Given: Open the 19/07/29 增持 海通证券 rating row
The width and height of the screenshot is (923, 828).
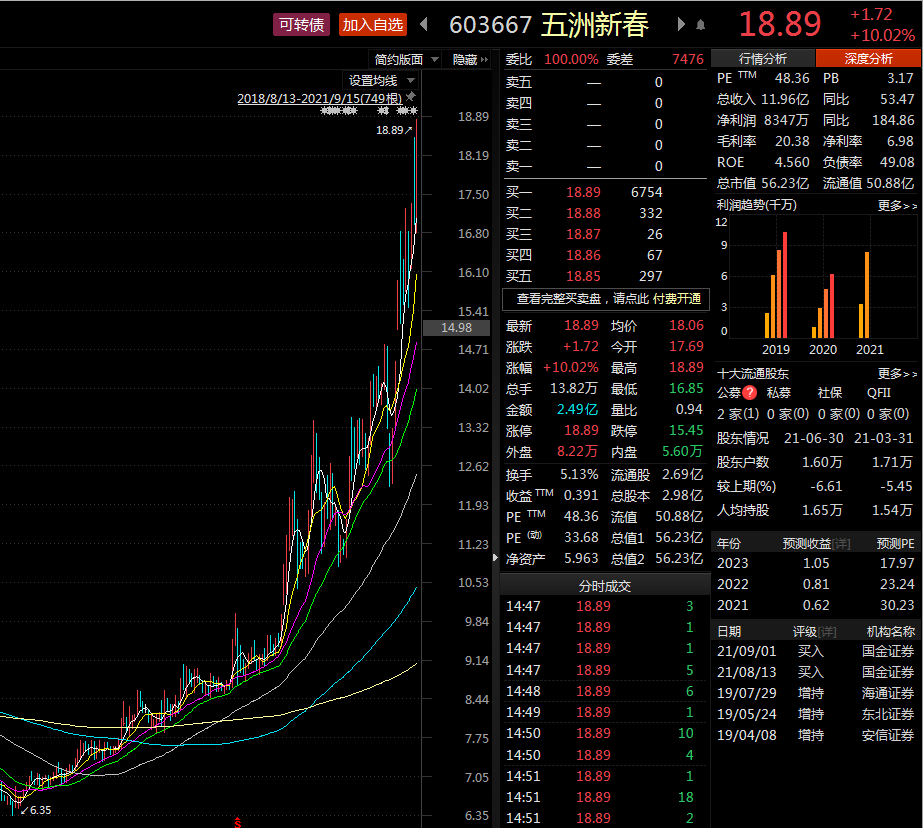Looking at the screenshot, I should pyautogui.click(x=815, y=693).
